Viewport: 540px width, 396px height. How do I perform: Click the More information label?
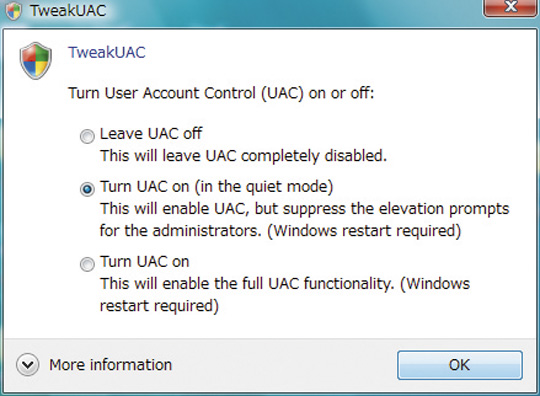[111, 365]
